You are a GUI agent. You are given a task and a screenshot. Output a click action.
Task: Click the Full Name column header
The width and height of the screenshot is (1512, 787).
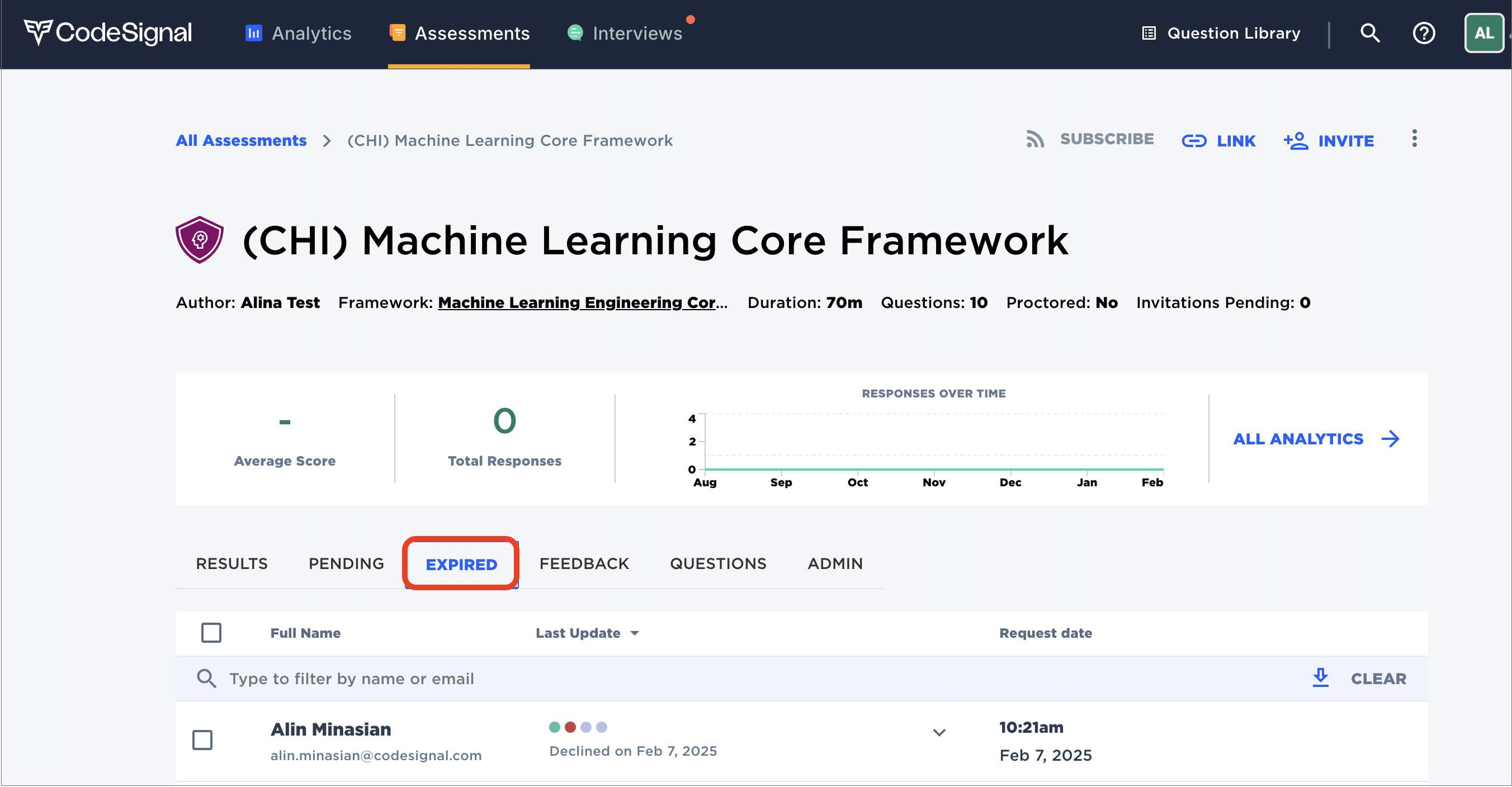click(305, 633)
